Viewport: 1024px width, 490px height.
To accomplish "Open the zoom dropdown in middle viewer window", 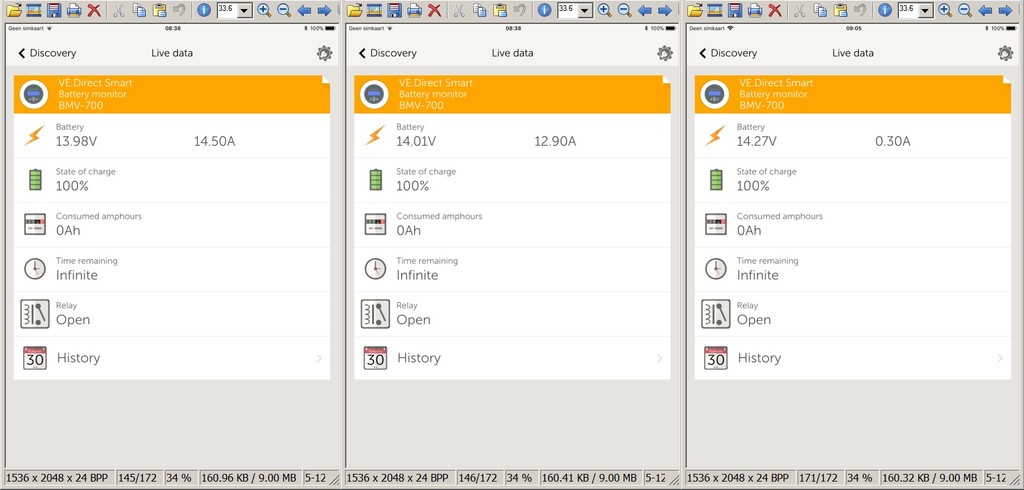I will [585, 10].
